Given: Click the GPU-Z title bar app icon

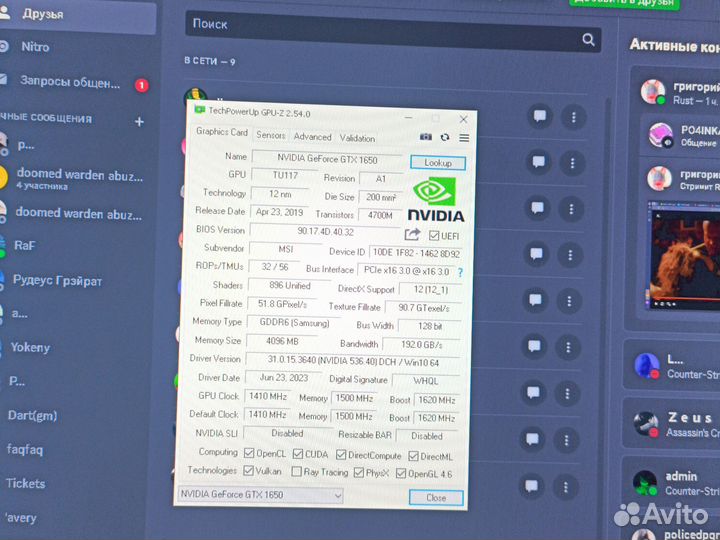Looking at the screenshot, I should click(199, 110).
